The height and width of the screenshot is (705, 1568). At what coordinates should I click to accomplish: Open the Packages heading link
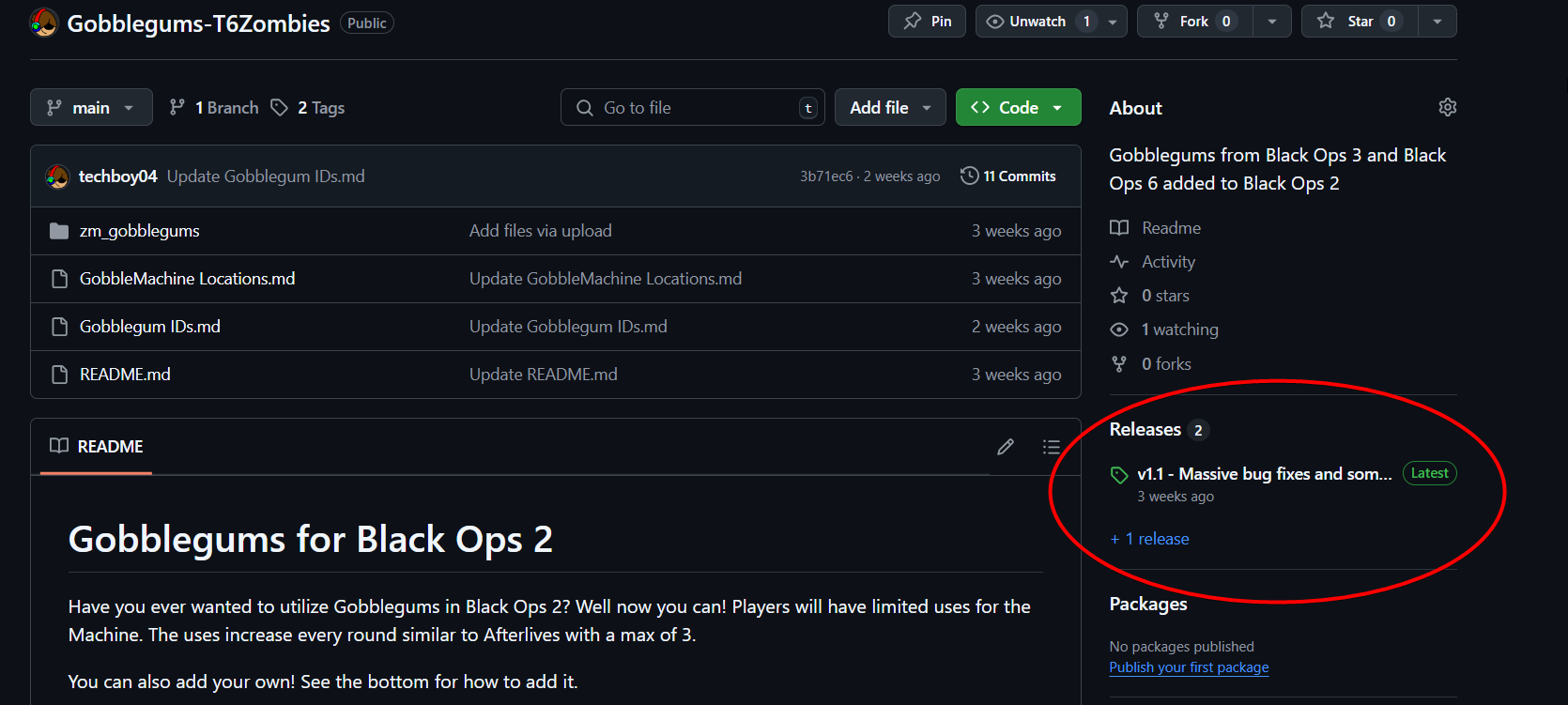click(x=1148, y=605)
